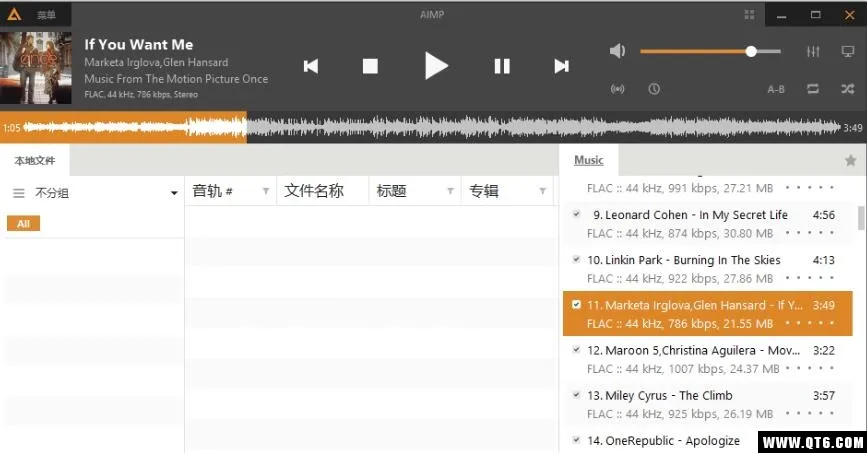The height and width of the screenshot is (453, 867).
Task: Toggle shuffle playback mode
Action: [848, 89]
